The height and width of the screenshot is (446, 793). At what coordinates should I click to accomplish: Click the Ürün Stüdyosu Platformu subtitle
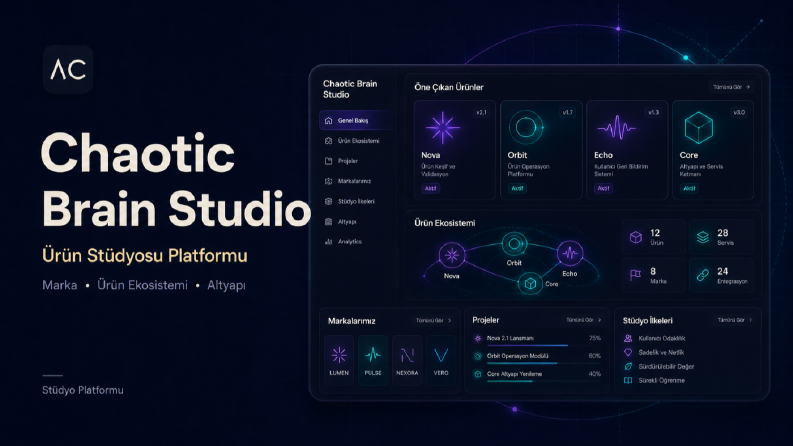click(145, 256)
